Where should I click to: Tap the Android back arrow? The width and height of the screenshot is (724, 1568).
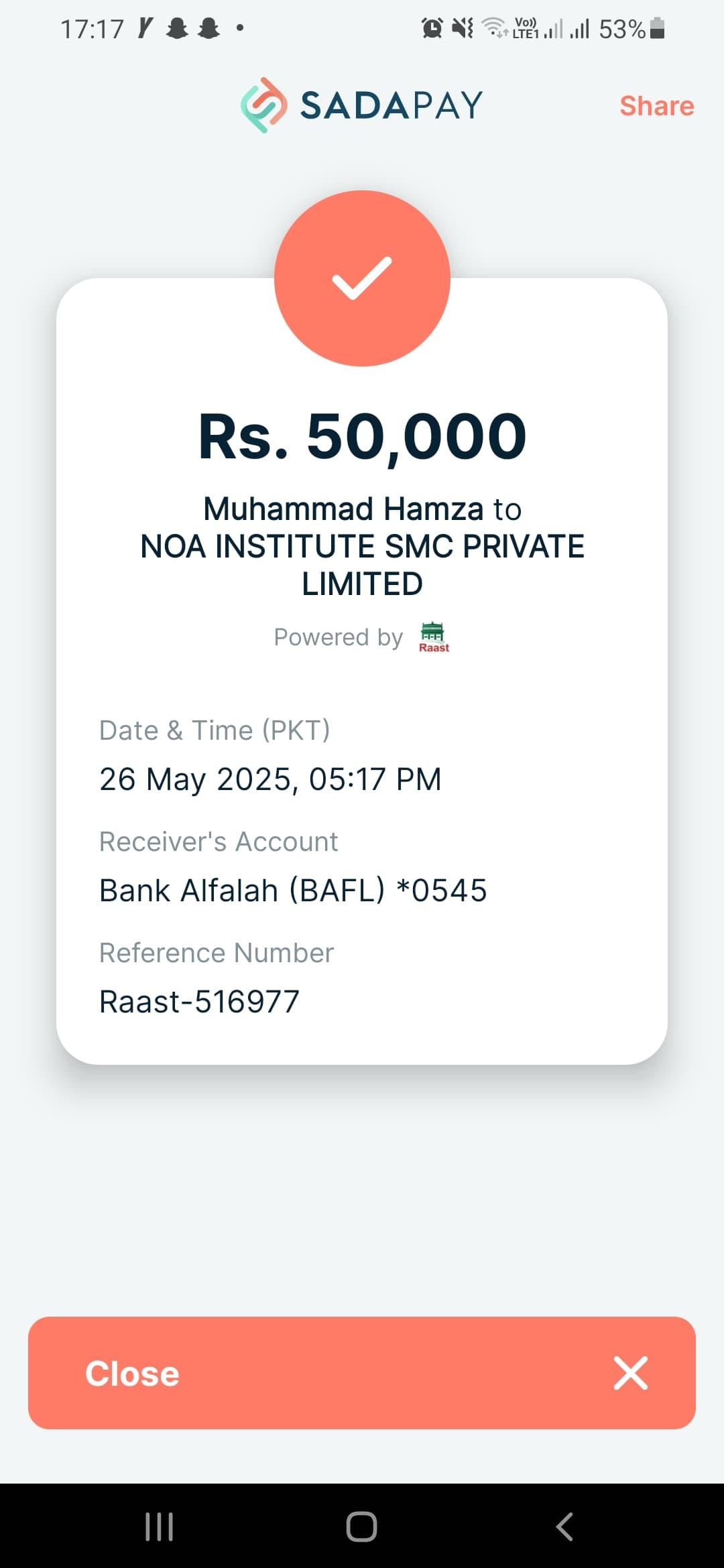[x=564, y=1526]
